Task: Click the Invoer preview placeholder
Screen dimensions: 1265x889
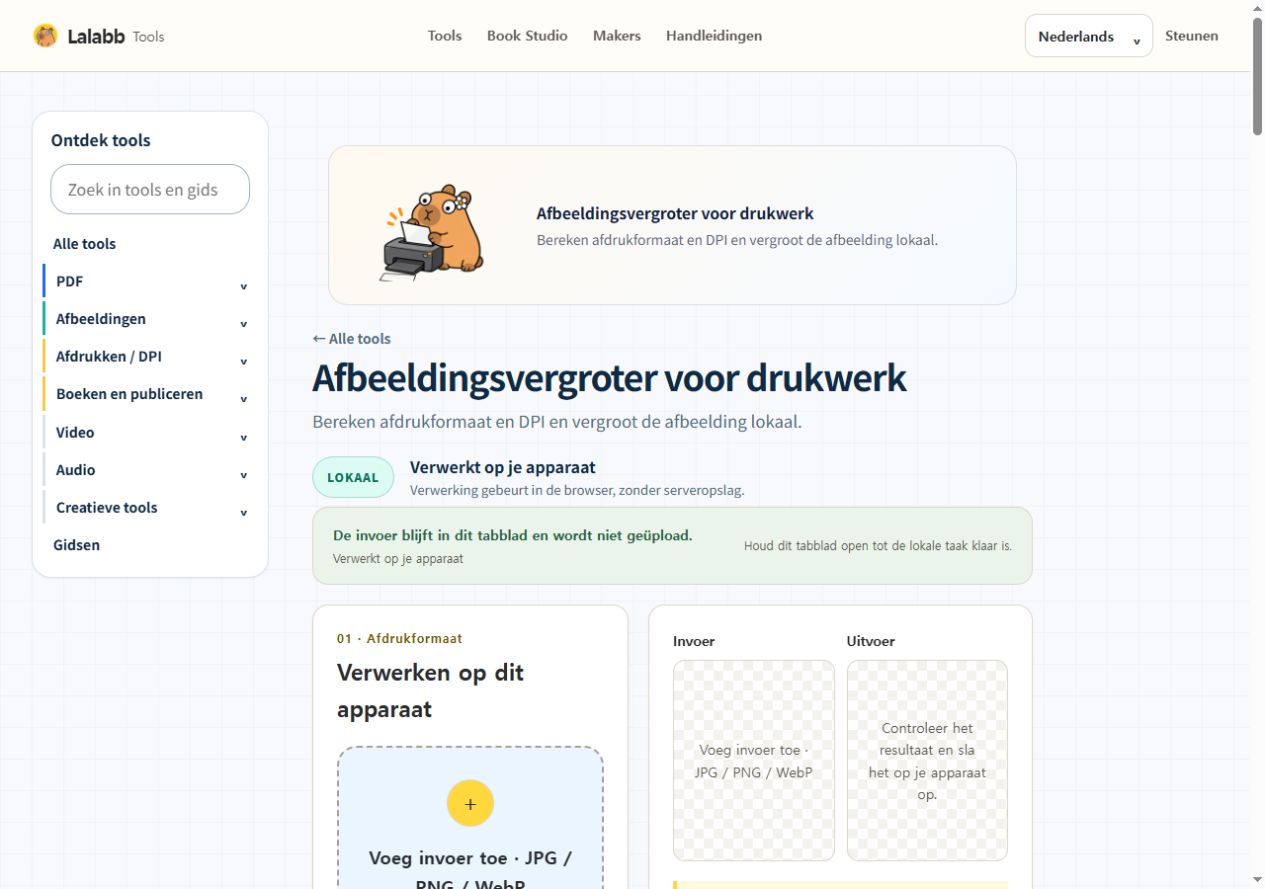Action: pos(754,760)
